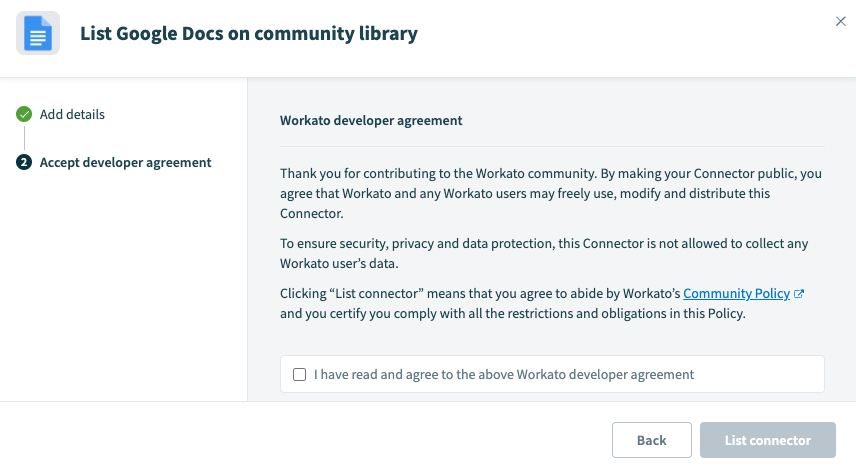Click the green Add details checkmark icon
This screenshot has width=856, height=469.
tap(24, 114)
